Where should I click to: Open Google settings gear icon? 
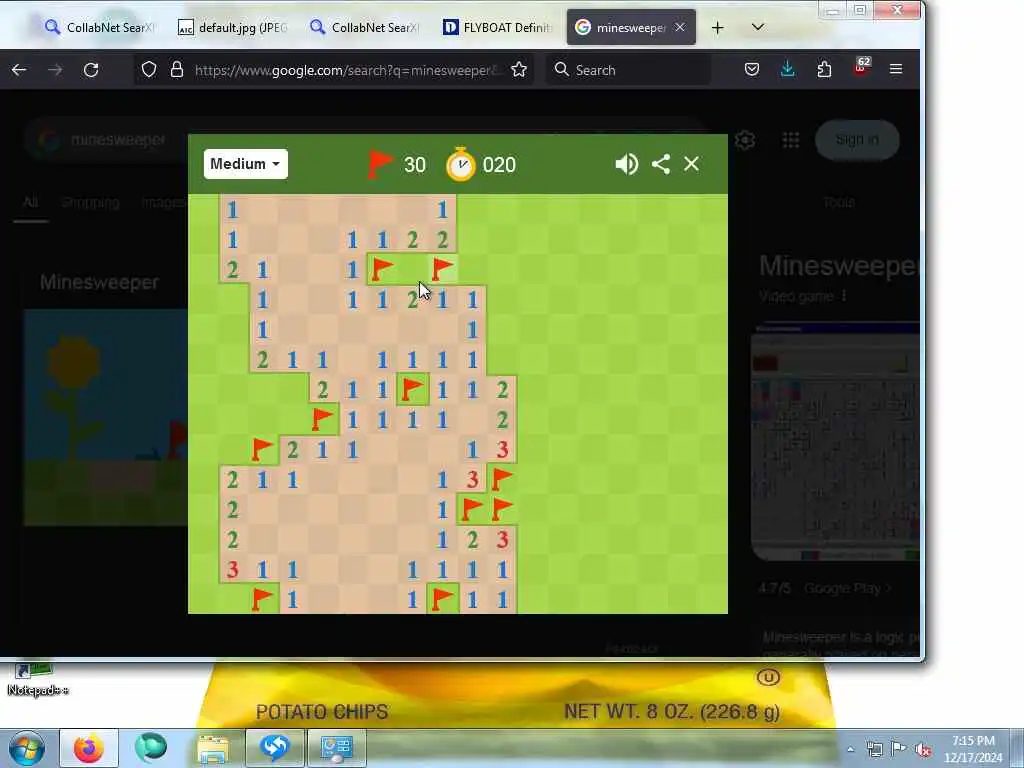click(745, 140)
